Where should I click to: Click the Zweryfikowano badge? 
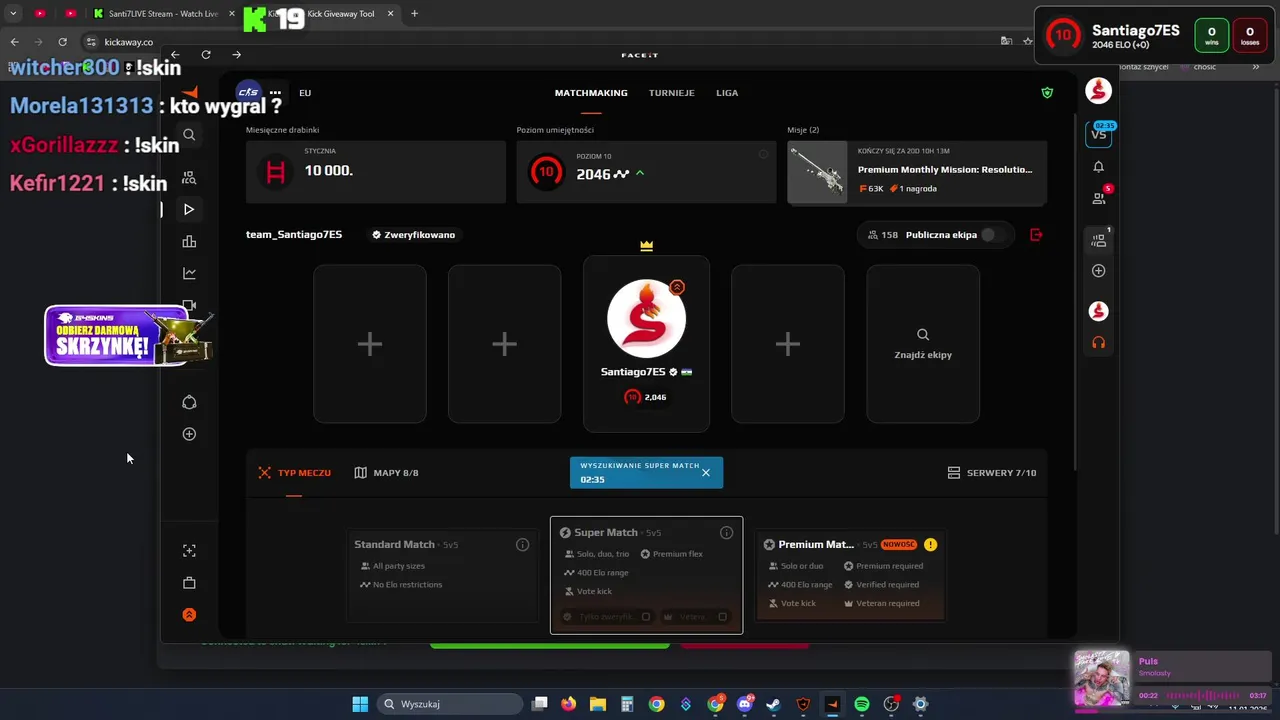(413, 235)
